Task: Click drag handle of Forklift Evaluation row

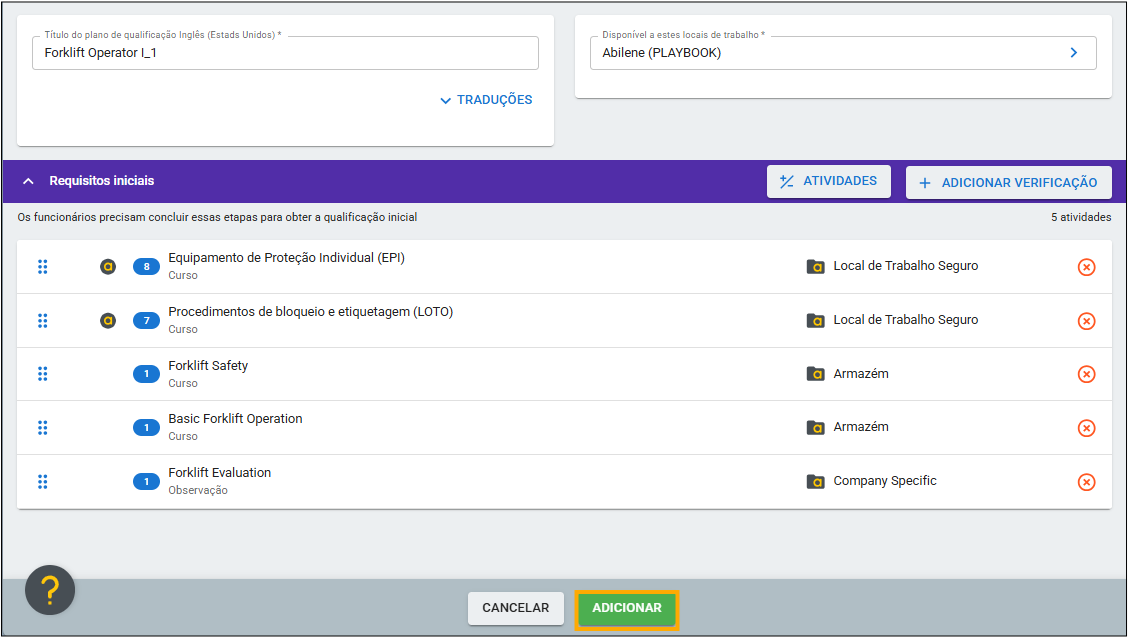Action: pyautogui.click(x=43, y=482)
